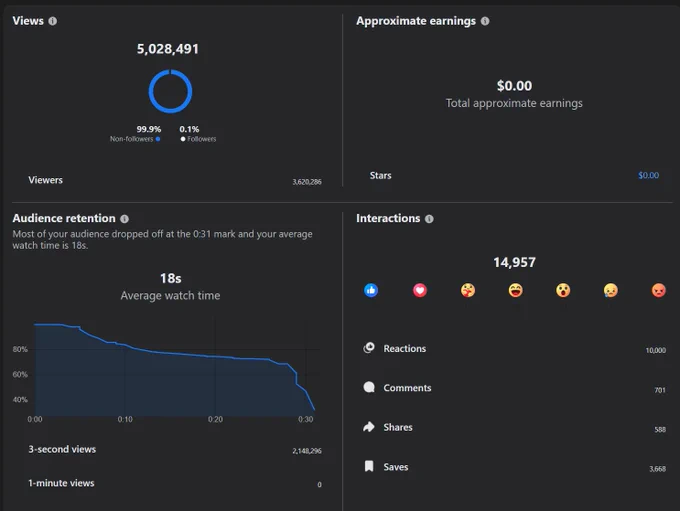Screen dimensions: 680x511
Task: Click the audience drop-off description text
Action: click(162, 239)
